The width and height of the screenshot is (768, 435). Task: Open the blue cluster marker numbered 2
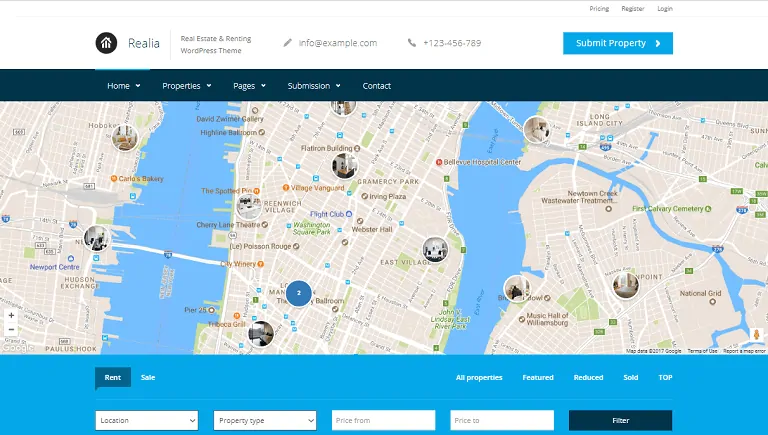tap(299, 293)
